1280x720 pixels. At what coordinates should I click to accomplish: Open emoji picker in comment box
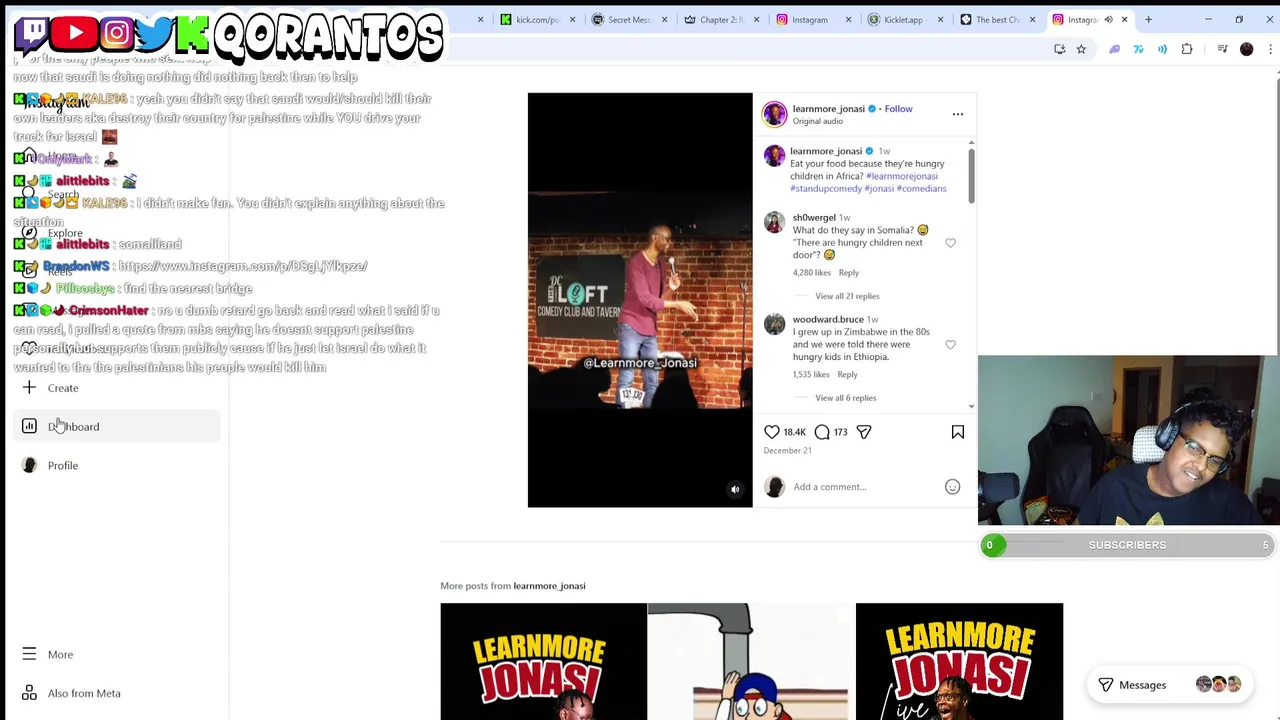[952, 487]
